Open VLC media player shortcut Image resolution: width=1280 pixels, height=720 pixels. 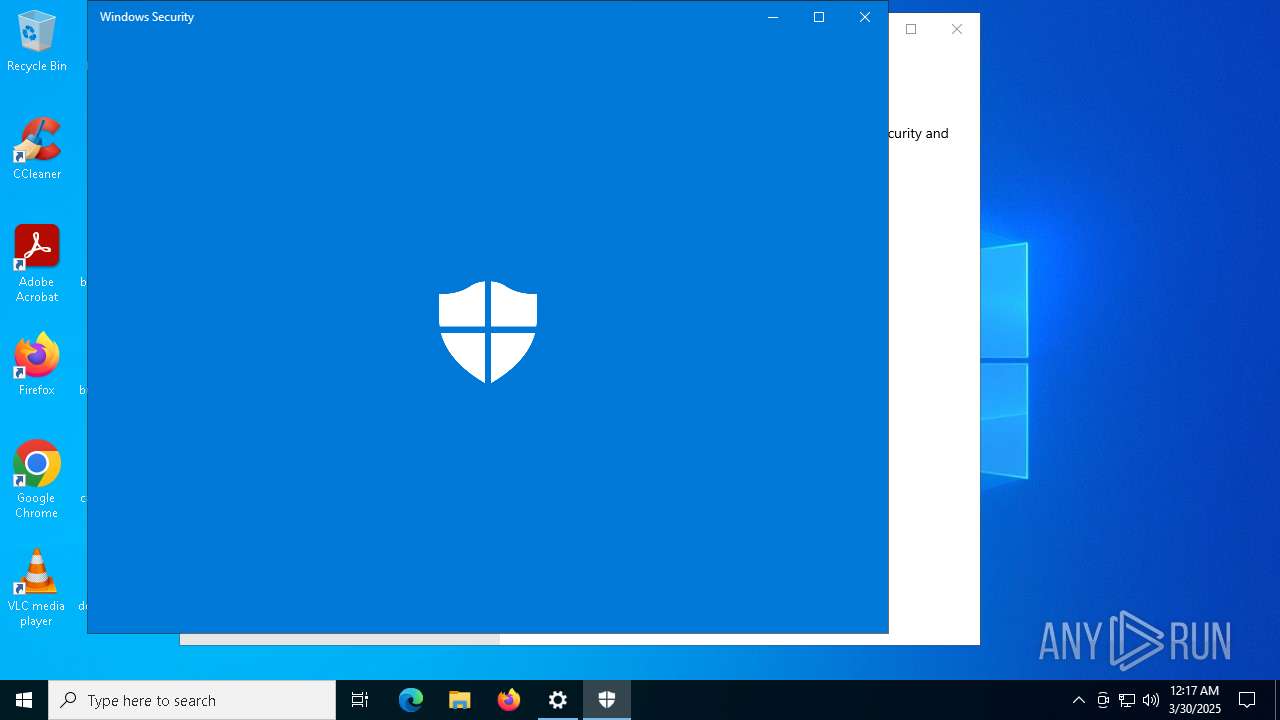click(x=37, y=588)
